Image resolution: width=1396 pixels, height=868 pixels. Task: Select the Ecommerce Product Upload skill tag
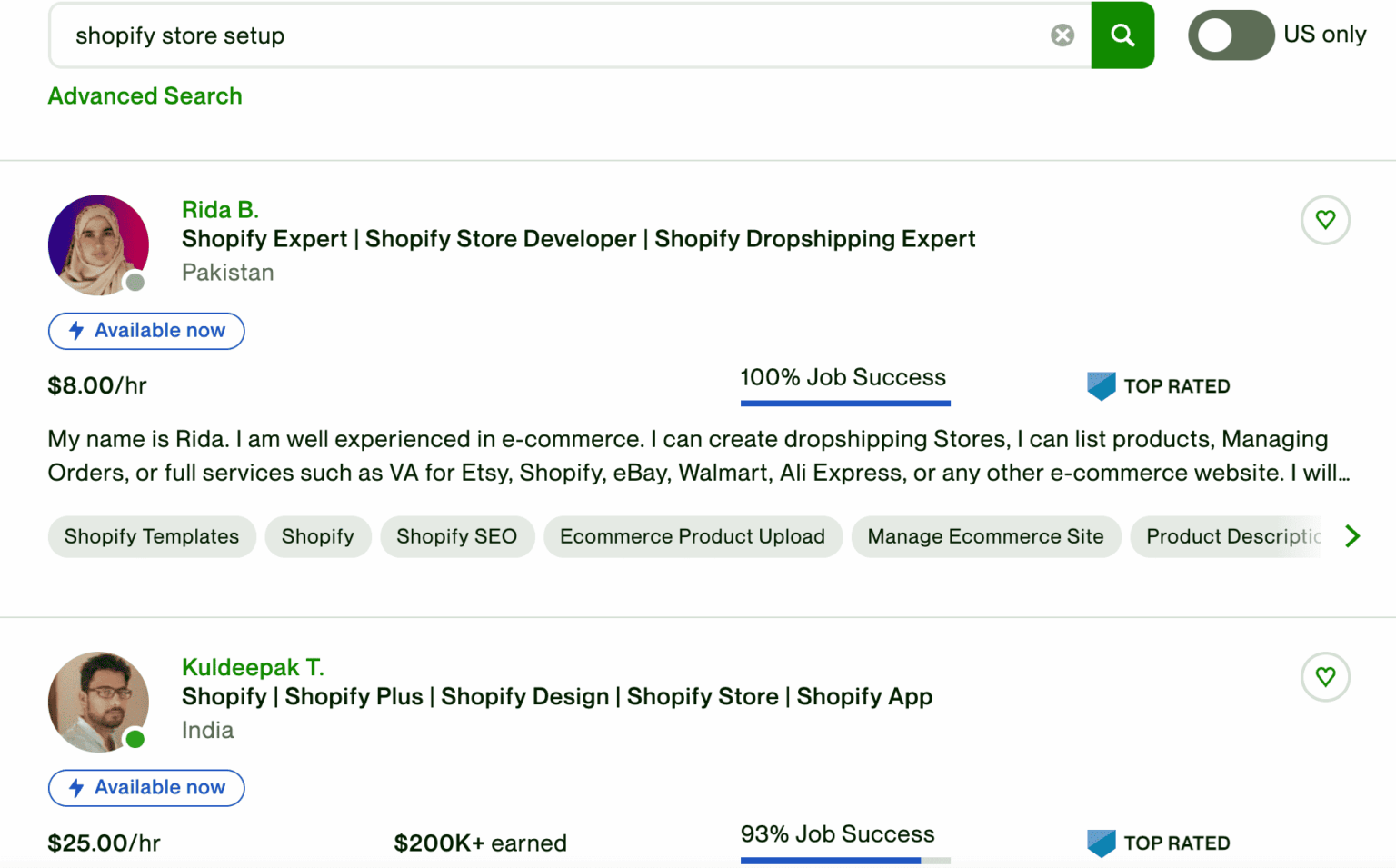[693, 536]
